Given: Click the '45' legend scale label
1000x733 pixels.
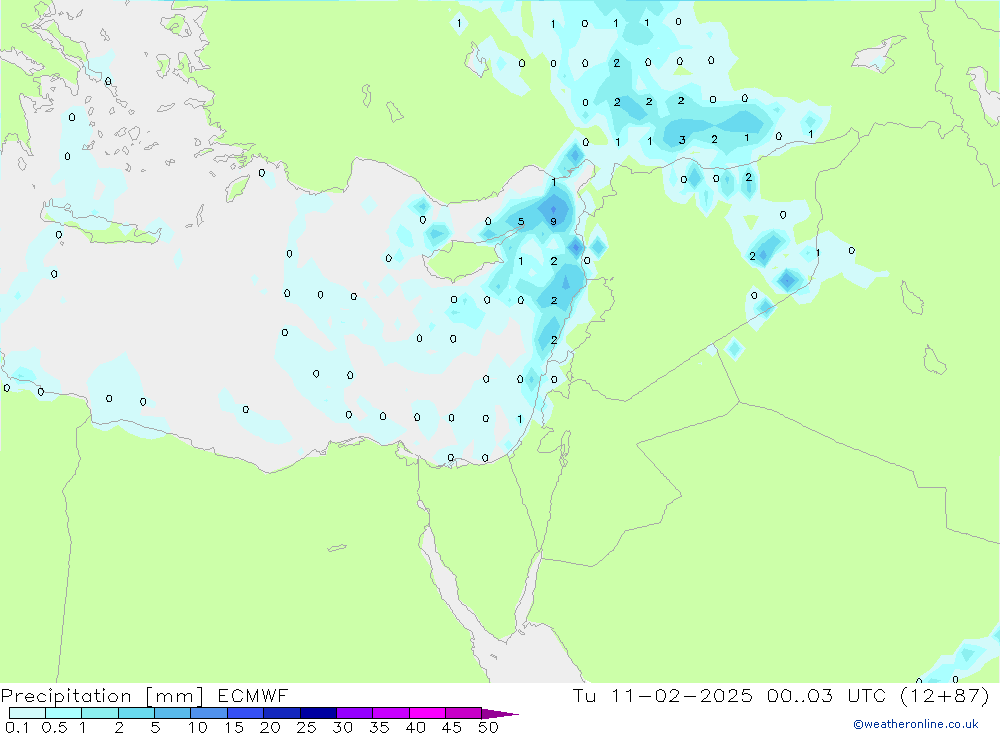Looking at the screenshot, I should [452, 727].
